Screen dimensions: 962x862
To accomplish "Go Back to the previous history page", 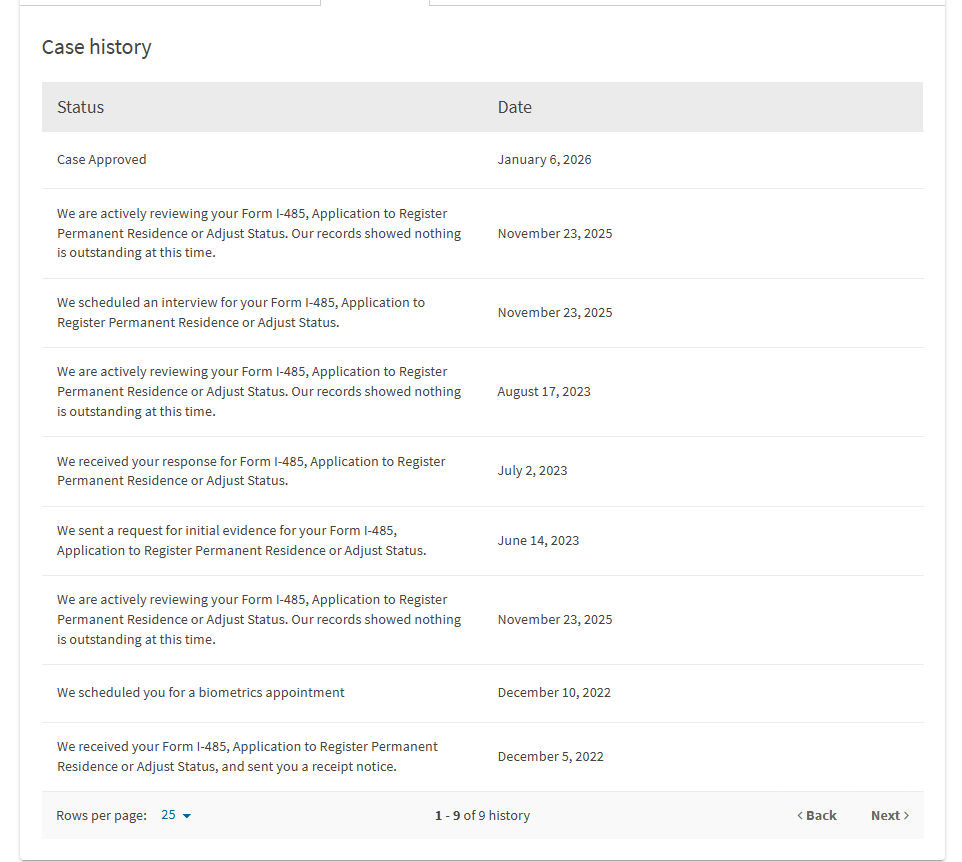I will click(817, 815).
